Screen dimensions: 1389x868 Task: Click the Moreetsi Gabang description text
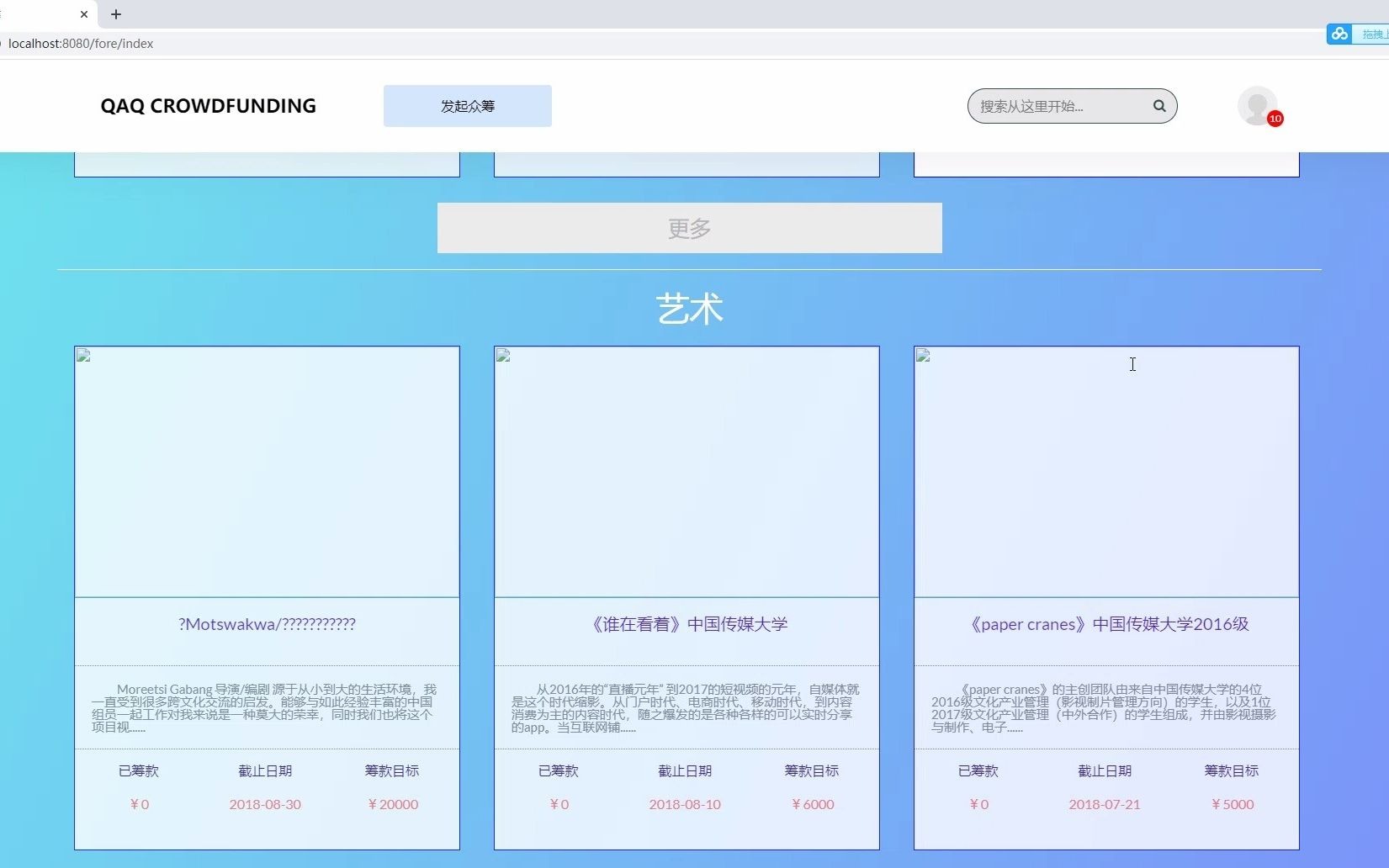[x=264, y=708]
